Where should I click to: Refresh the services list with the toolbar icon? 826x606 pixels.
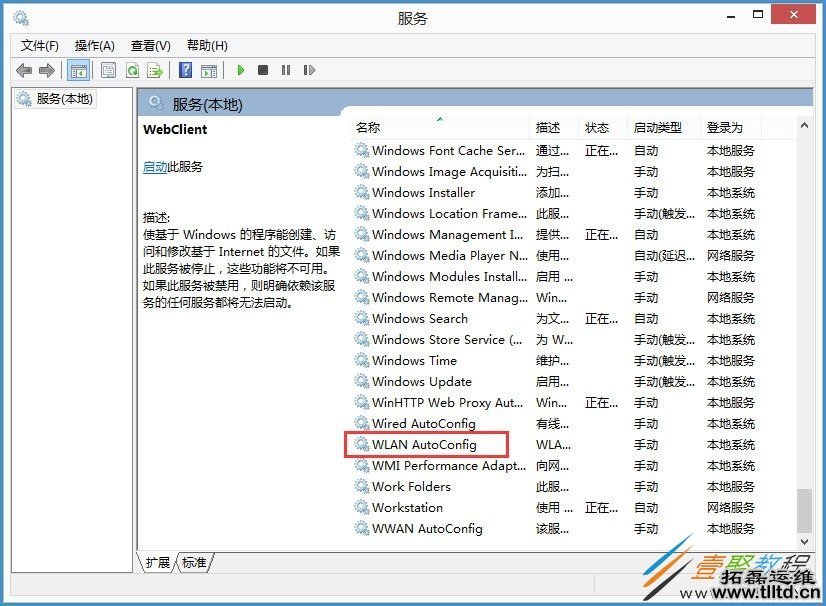(133, 70)
